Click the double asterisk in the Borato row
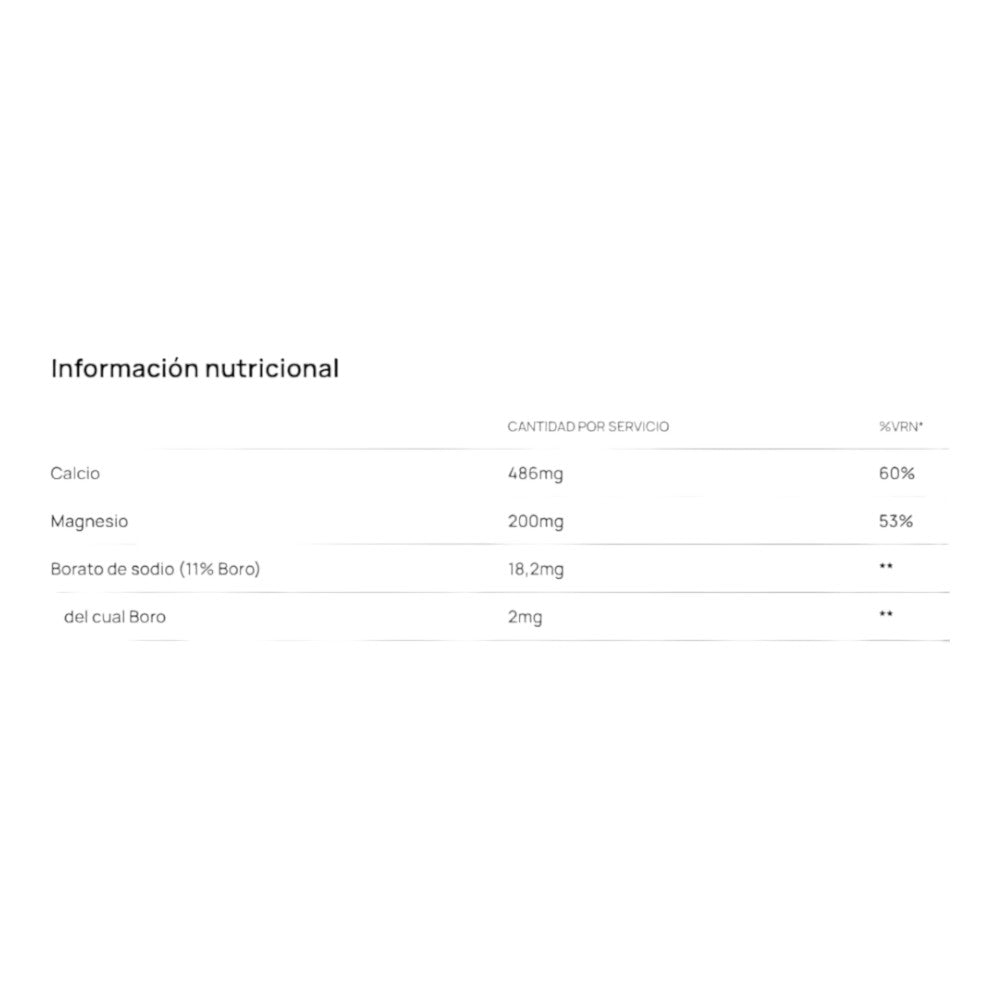Viewport: 1000px width, 1000px height. point(886,568)
